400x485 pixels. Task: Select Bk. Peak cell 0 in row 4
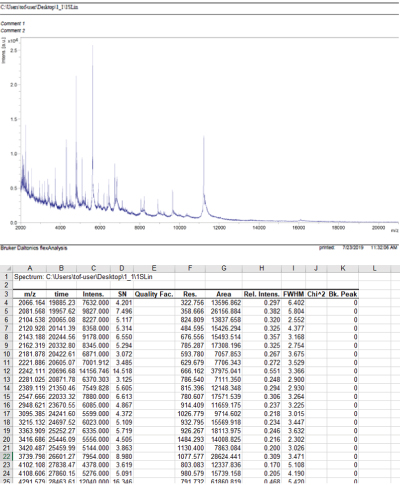tap(343, 303)
